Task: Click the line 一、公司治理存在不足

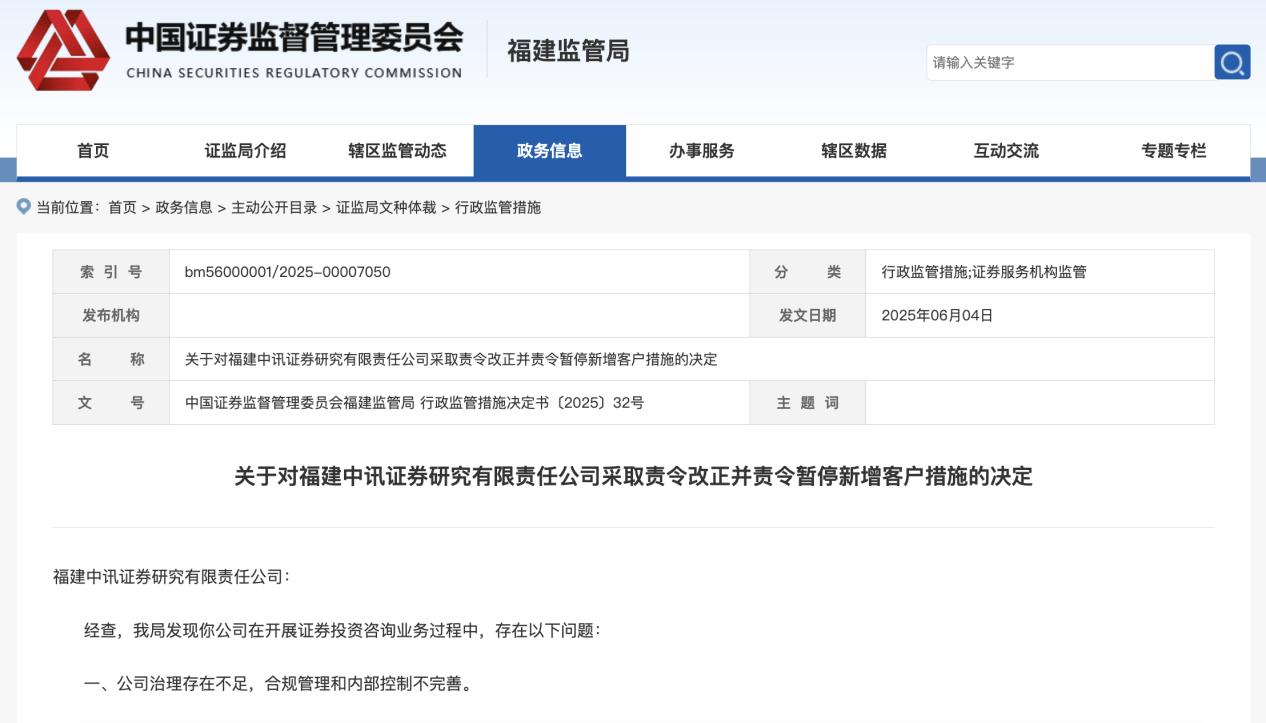Action: coord(278,685)
